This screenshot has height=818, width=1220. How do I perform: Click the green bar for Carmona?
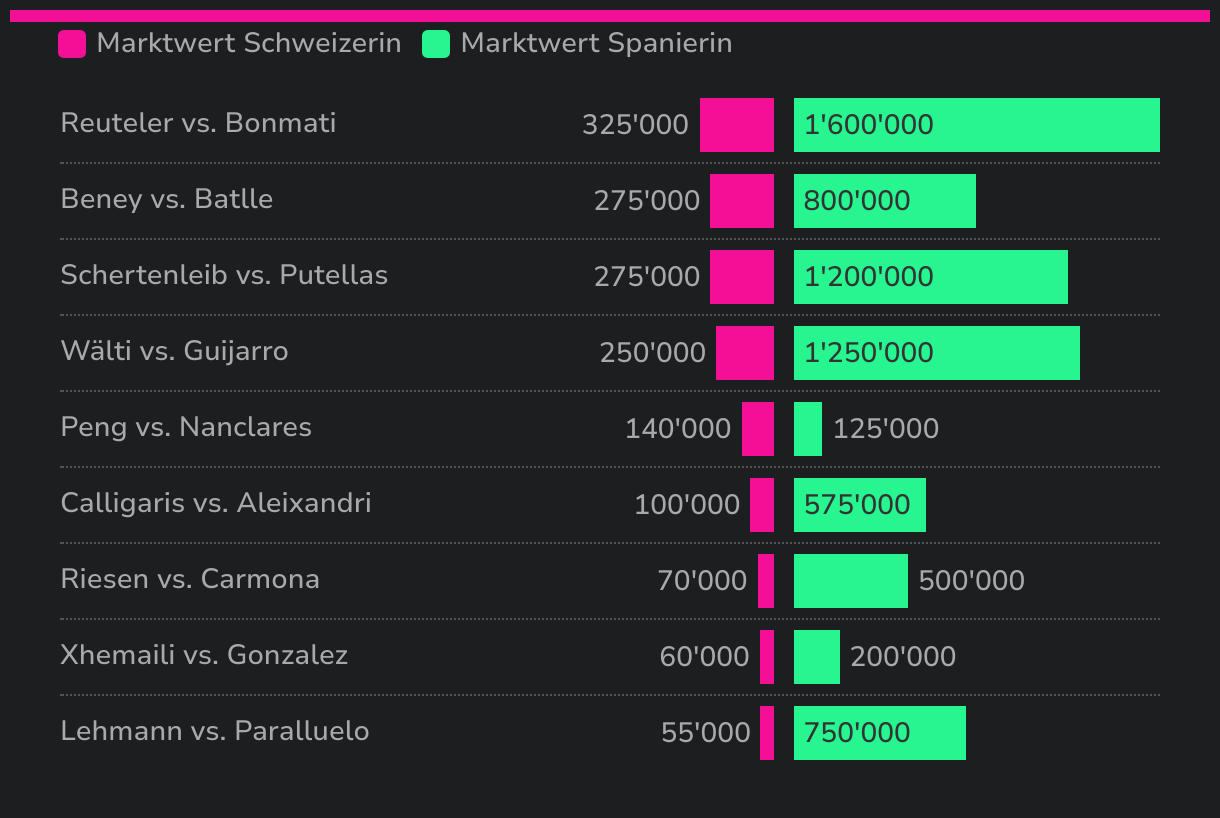coord(850,581)
